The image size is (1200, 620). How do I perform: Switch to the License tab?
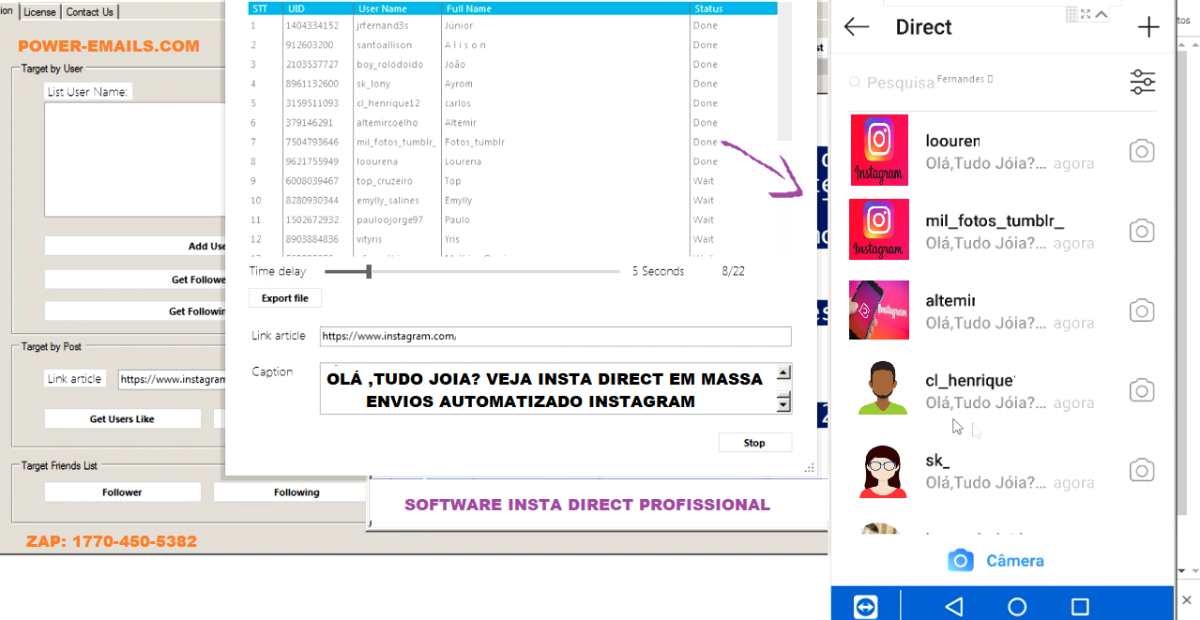pyautogui.click(x=40, y=12)
